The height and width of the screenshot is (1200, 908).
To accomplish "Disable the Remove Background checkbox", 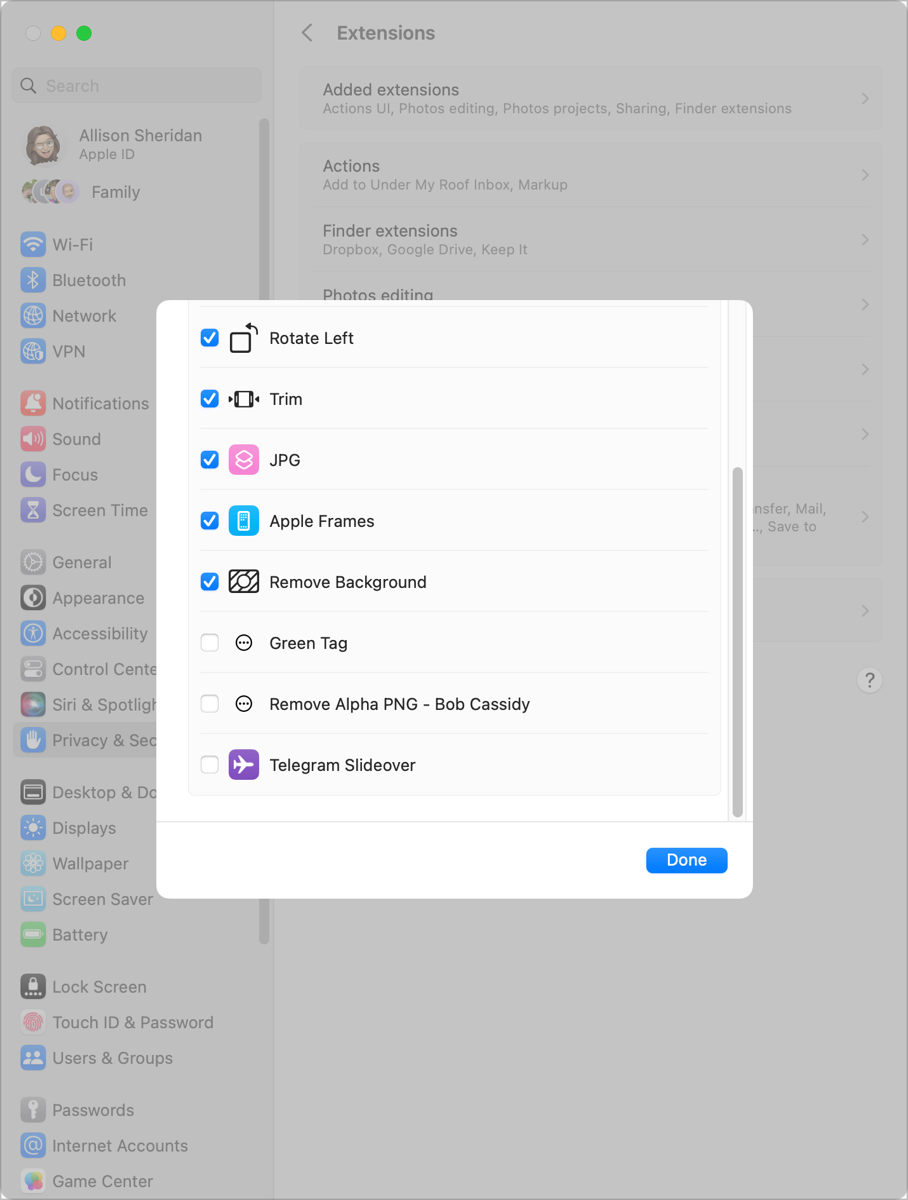I will 210,582.
